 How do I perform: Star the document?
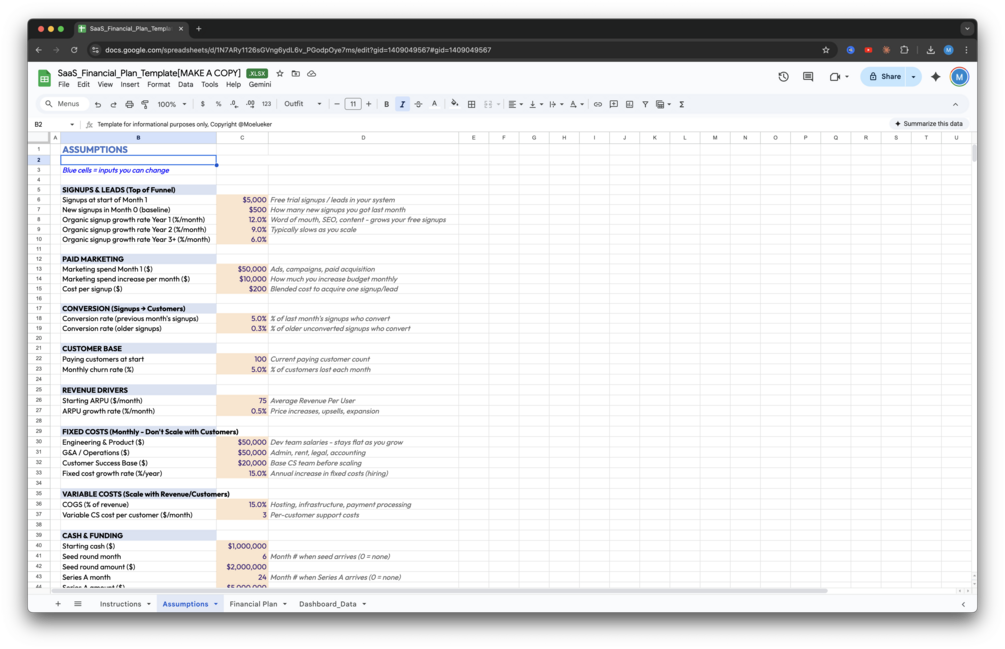tap(279, 74)
